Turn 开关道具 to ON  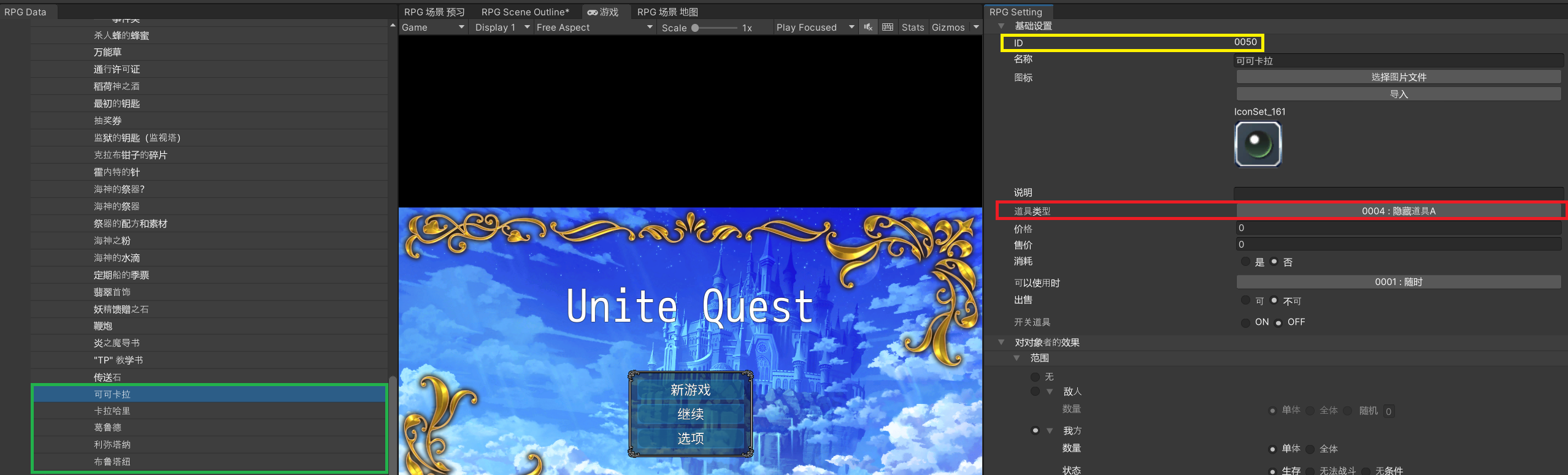point(1245,322)
